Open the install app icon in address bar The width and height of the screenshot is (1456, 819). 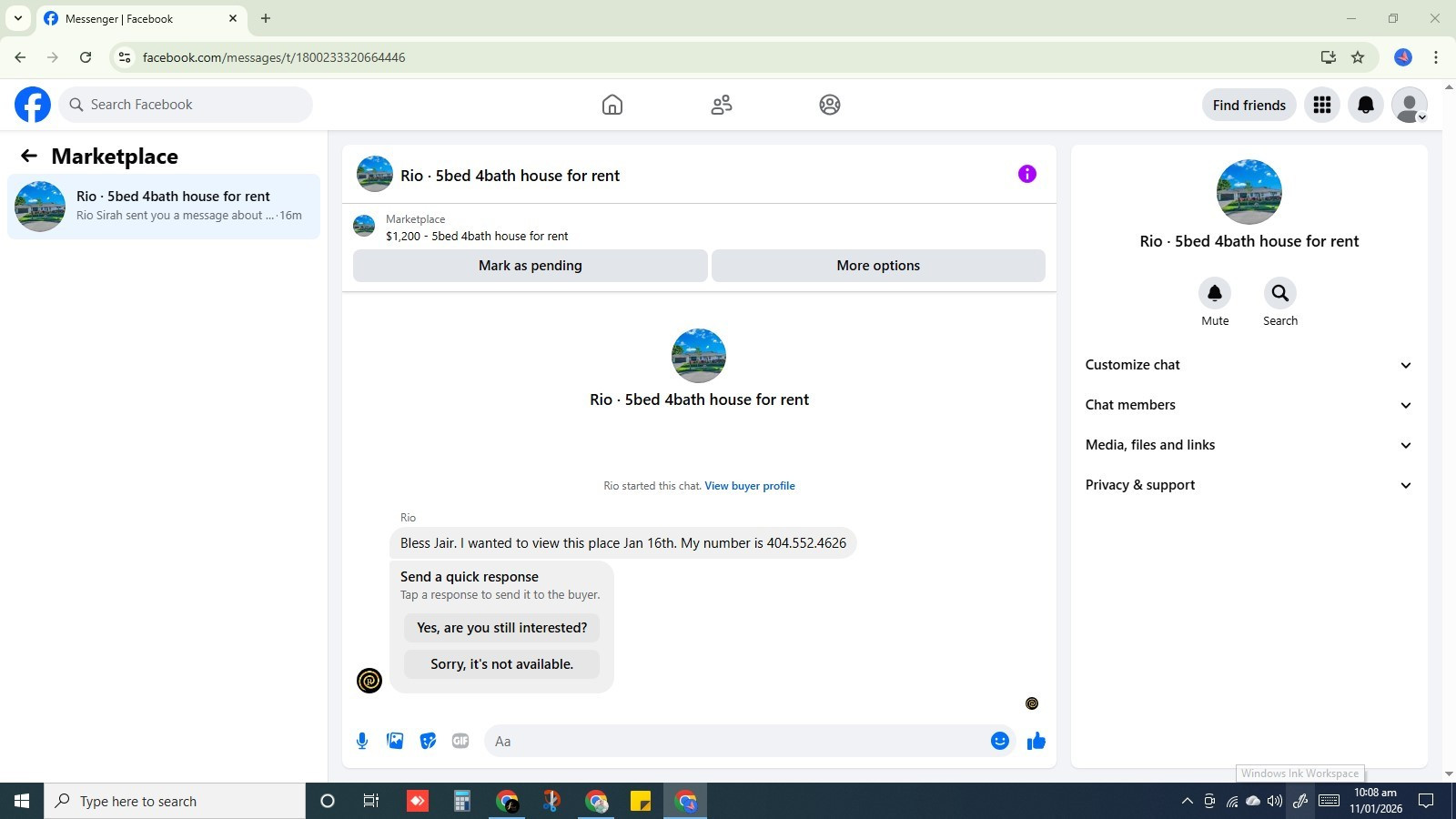click(1329, 57)
